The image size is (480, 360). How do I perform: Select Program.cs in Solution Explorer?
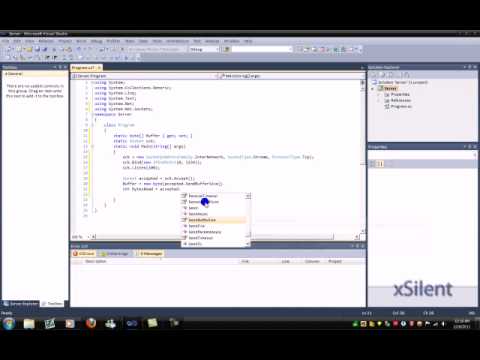click(401, 106)
